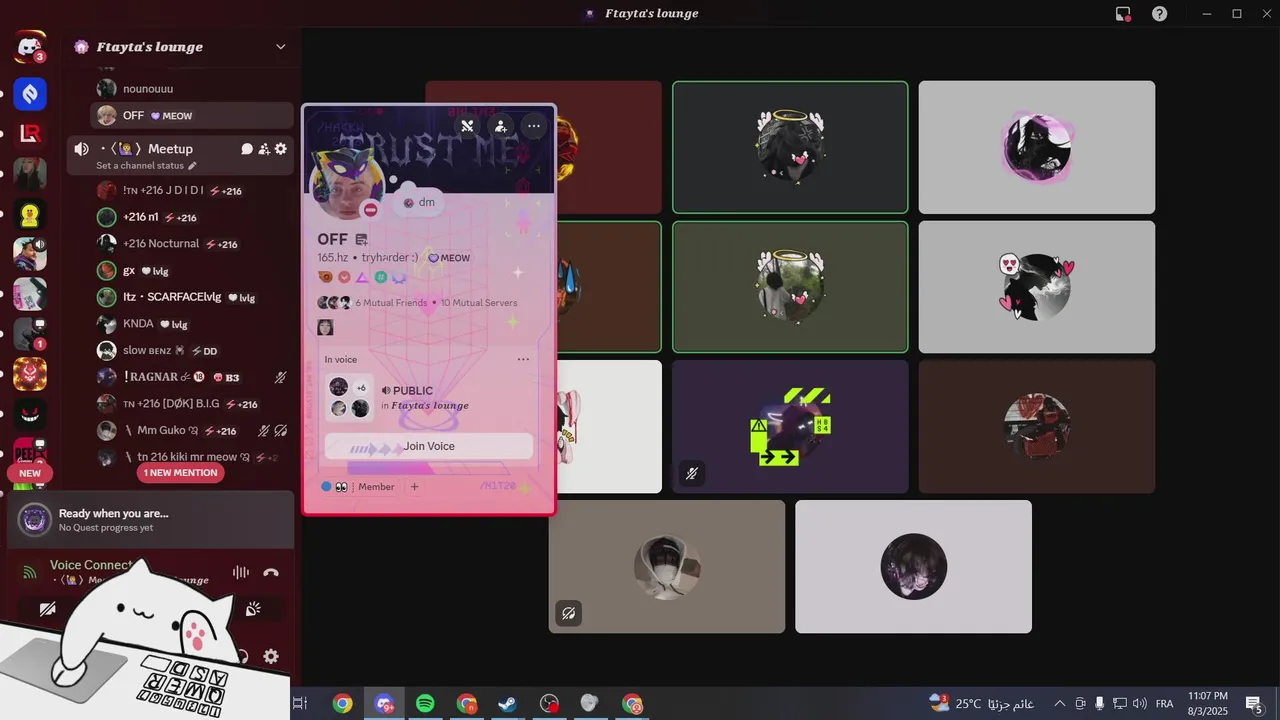The height and width of the screenshot is (720, 1280).
Task: Select bottom-right dark purple avatar tile
Action: coord(913,567)
